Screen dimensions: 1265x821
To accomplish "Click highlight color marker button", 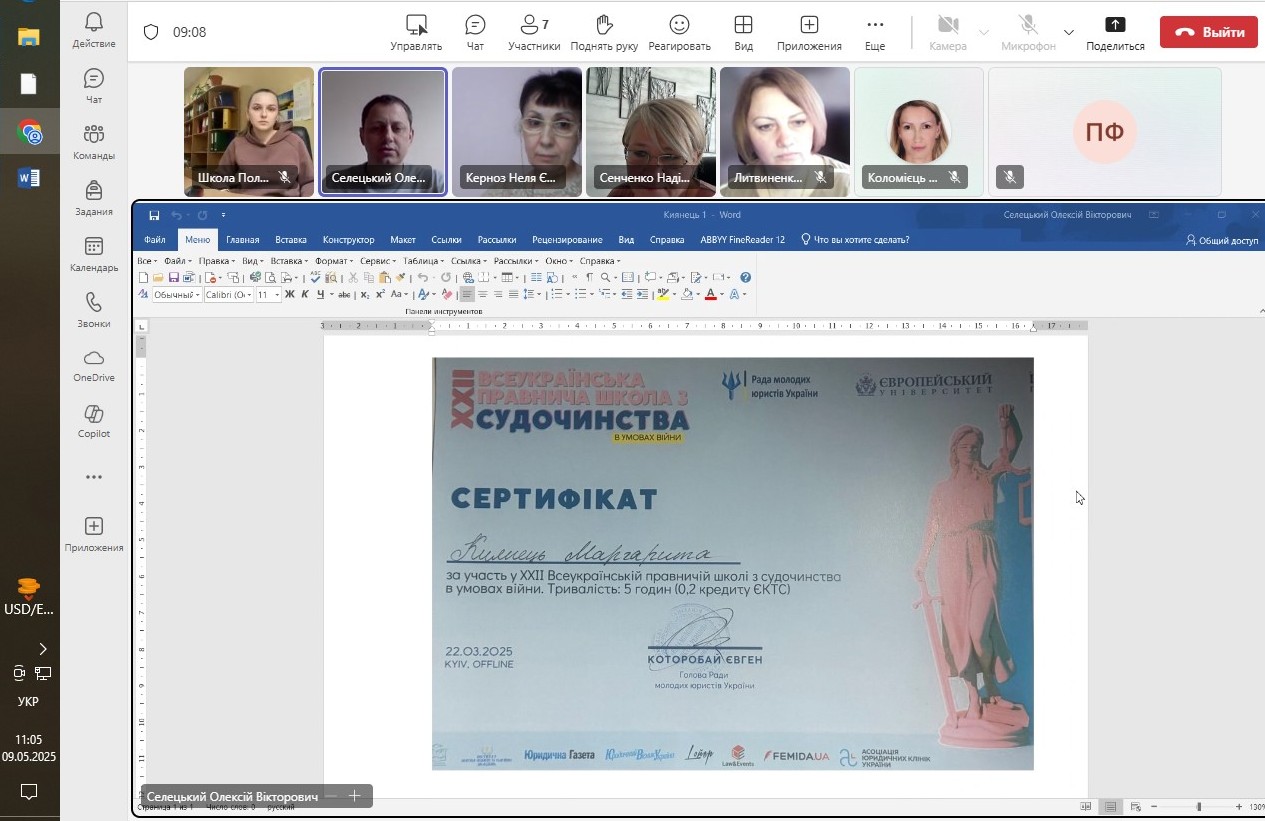I will [663, 294].
